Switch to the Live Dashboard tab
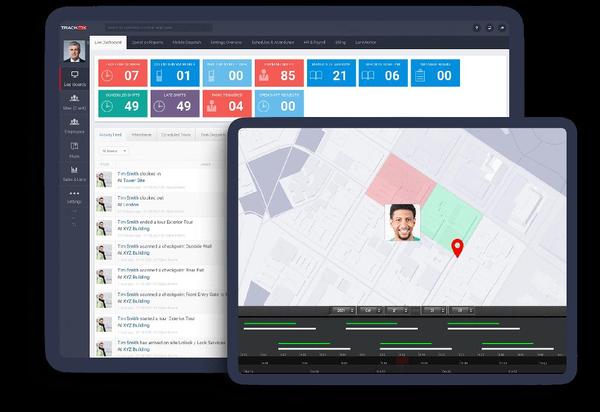 tap(112, 43)
